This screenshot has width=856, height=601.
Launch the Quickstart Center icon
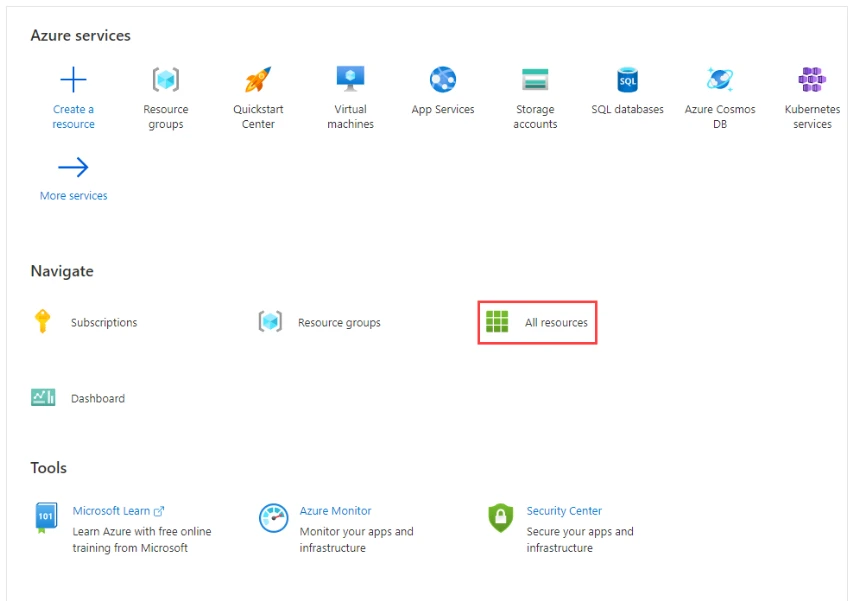(258, 80)
